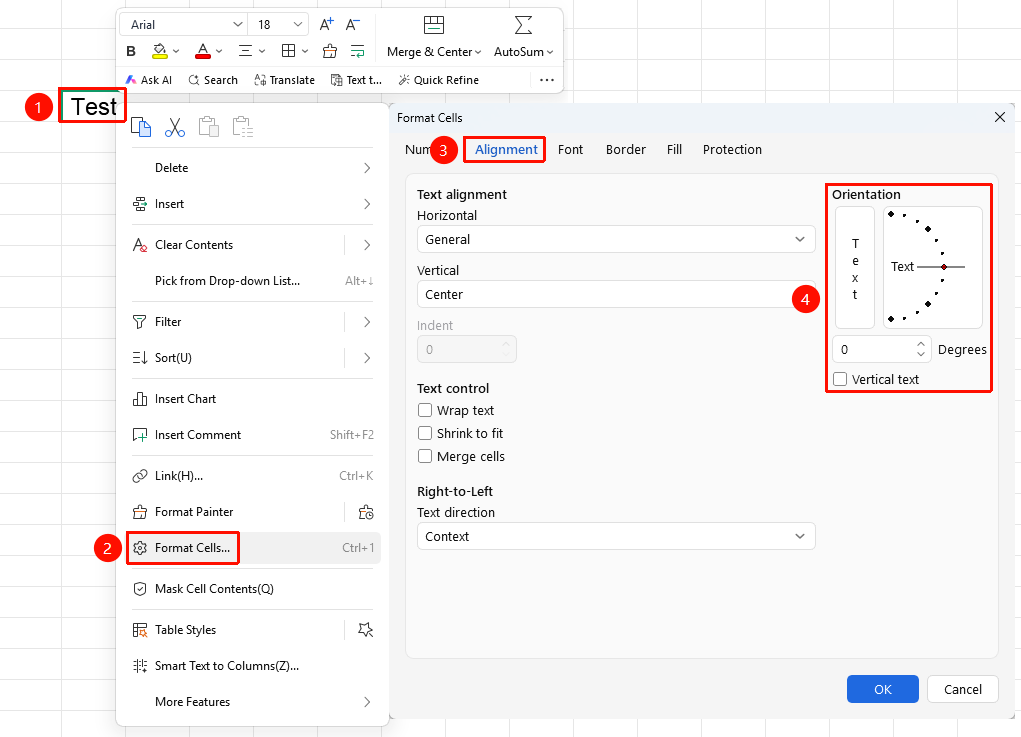This screenshot has width=1021, height=737.
Task: Check the Merge cells checkbox
Action: [x=425, y=456]
